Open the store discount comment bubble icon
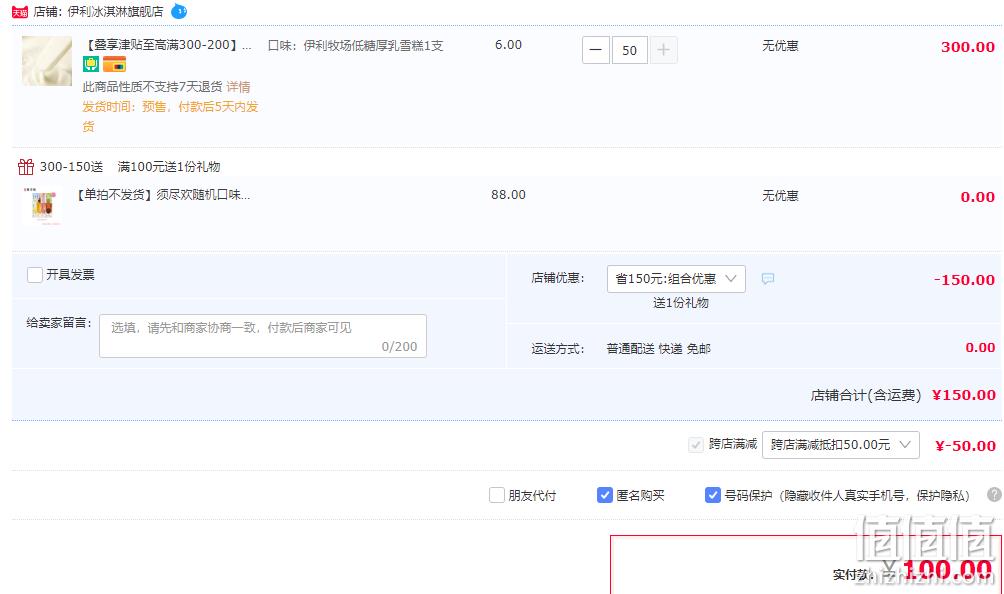The width and height of the screenshot is (1004, 594). tap(768, 279)
